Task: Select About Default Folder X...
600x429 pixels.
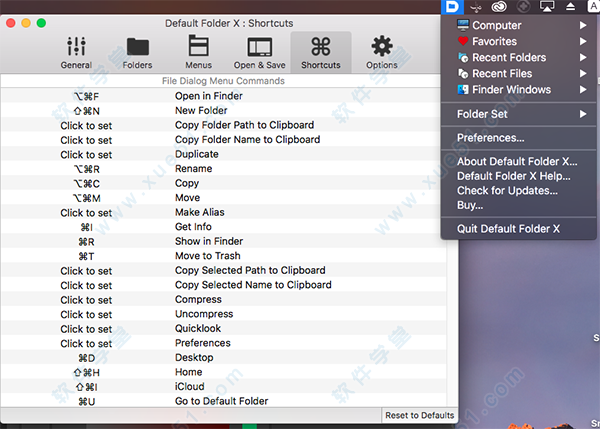Action: 518,161
